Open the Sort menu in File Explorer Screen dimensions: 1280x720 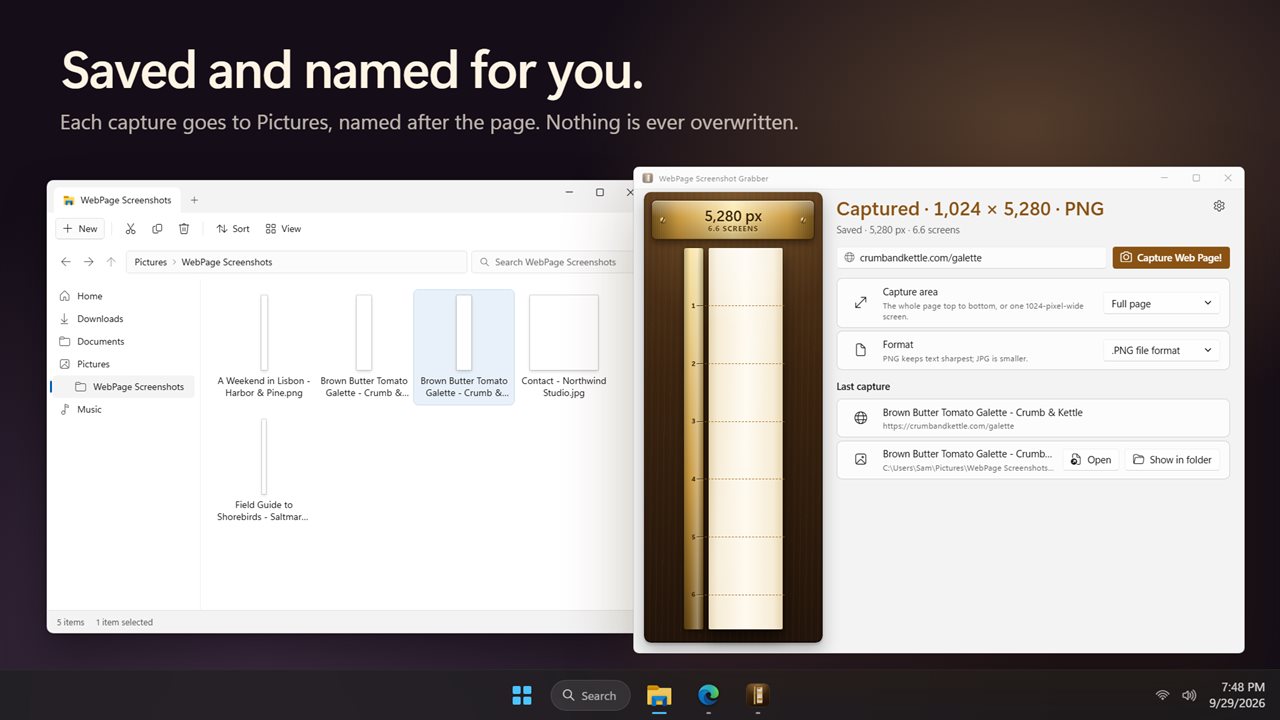[233, 229]
